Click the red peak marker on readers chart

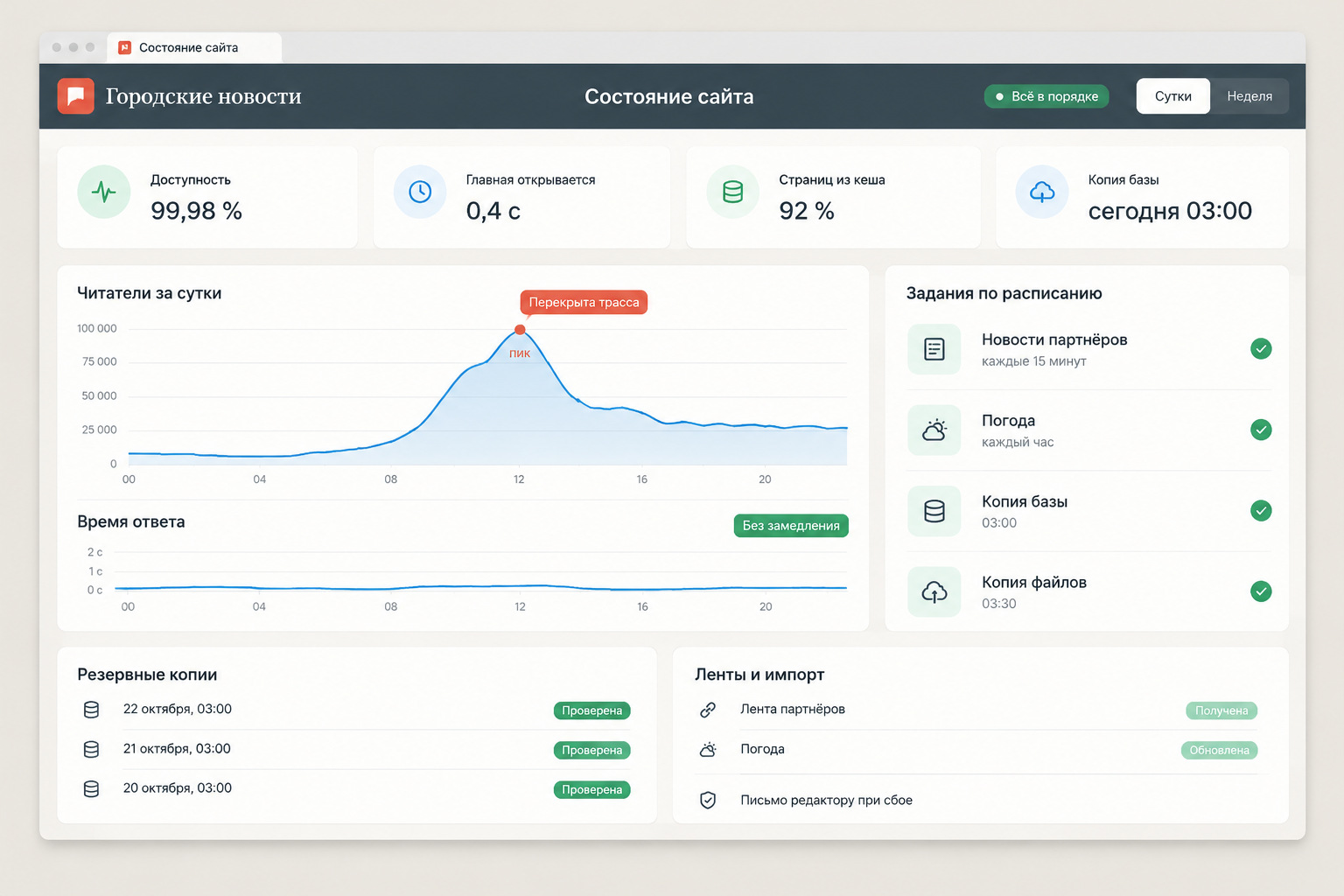[520, 330]
